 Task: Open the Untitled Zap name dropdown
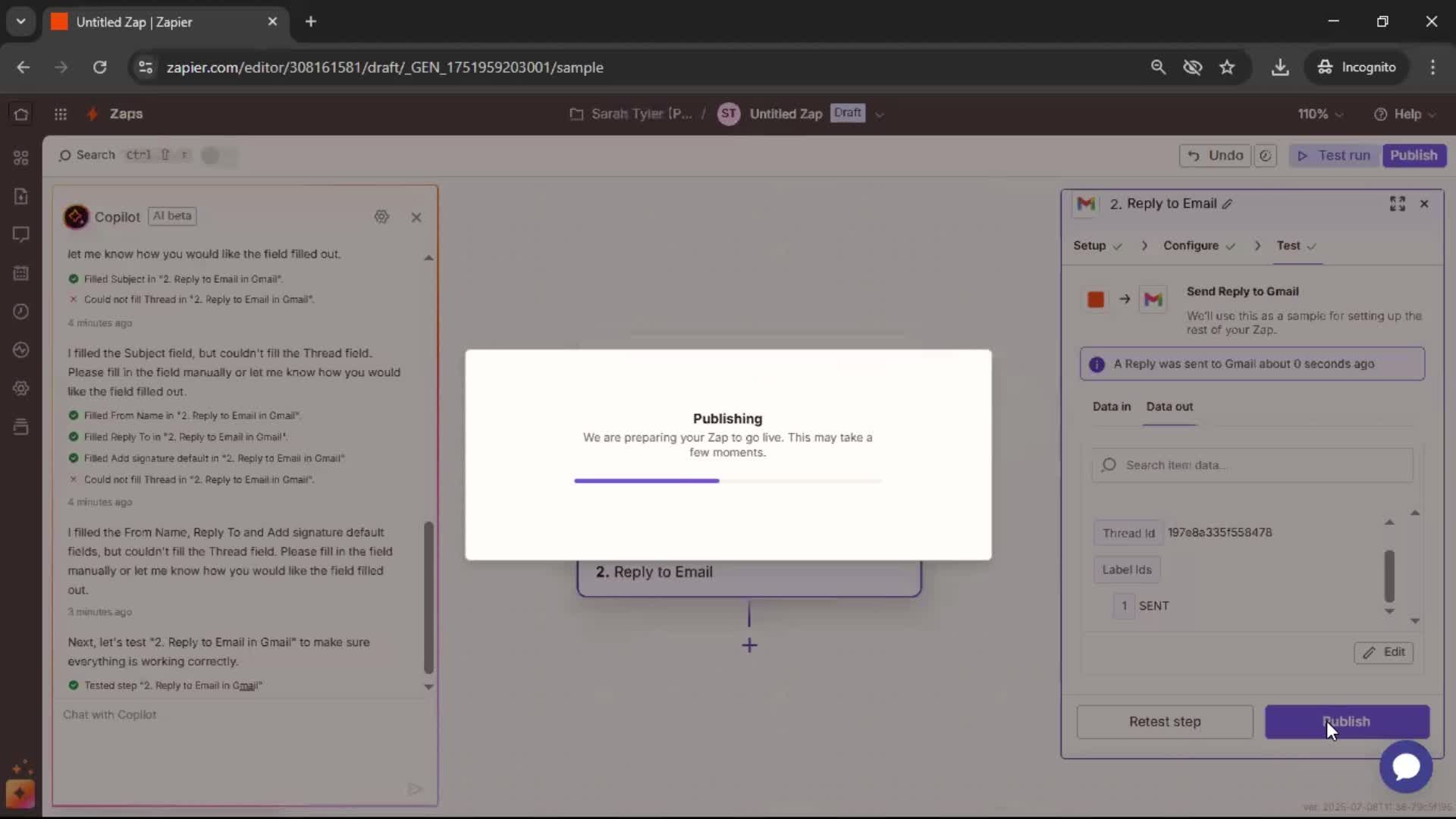pos(880,115)
